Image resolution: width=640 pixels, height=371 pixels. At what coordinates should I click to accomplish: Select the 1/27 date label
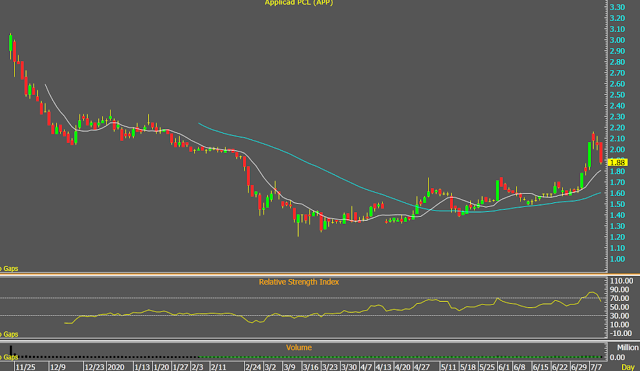(x=180, y=367)
